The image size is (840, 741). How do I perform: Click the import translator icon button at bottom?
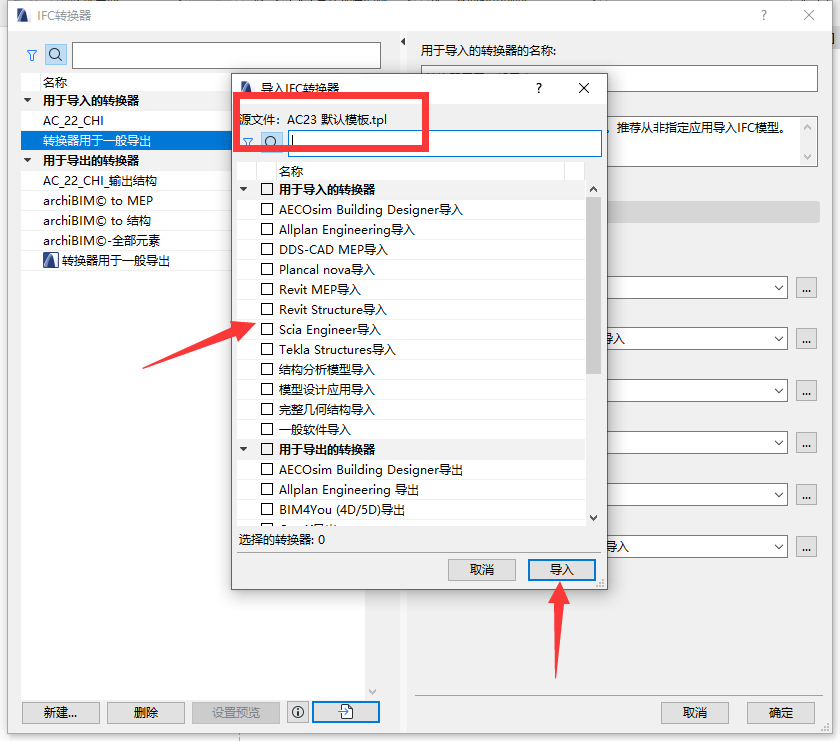tap(346, 712)
